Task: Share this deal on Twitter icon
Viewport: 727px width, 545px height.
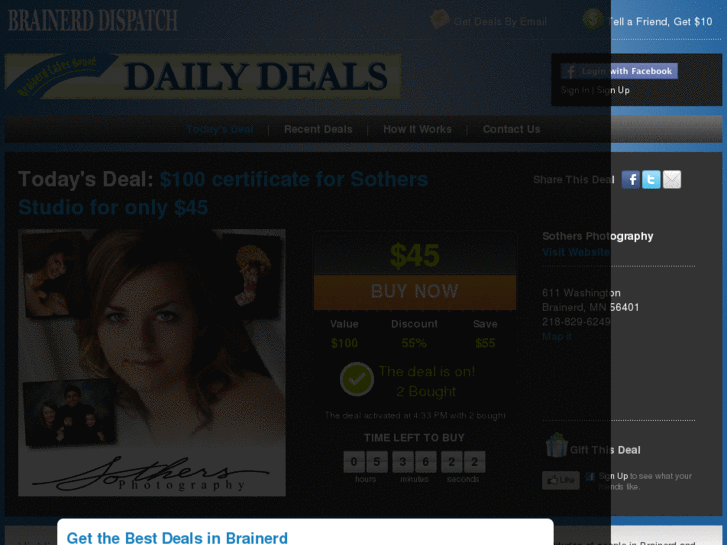Action: coord(651,180)
